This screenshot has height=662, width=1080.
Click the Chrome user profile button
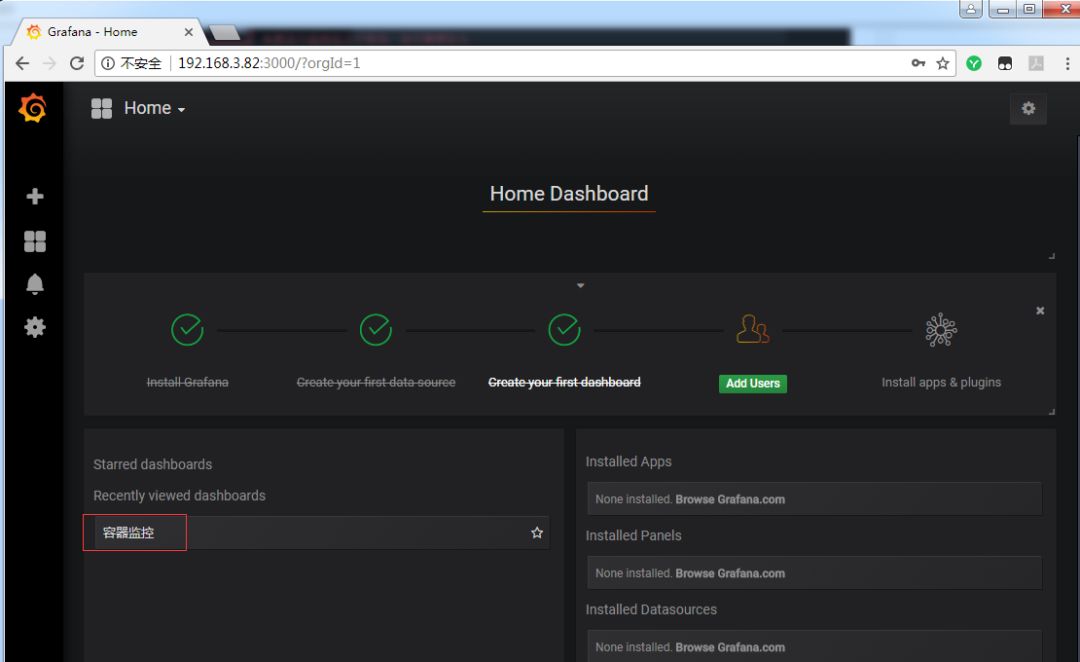click(970, 9)
